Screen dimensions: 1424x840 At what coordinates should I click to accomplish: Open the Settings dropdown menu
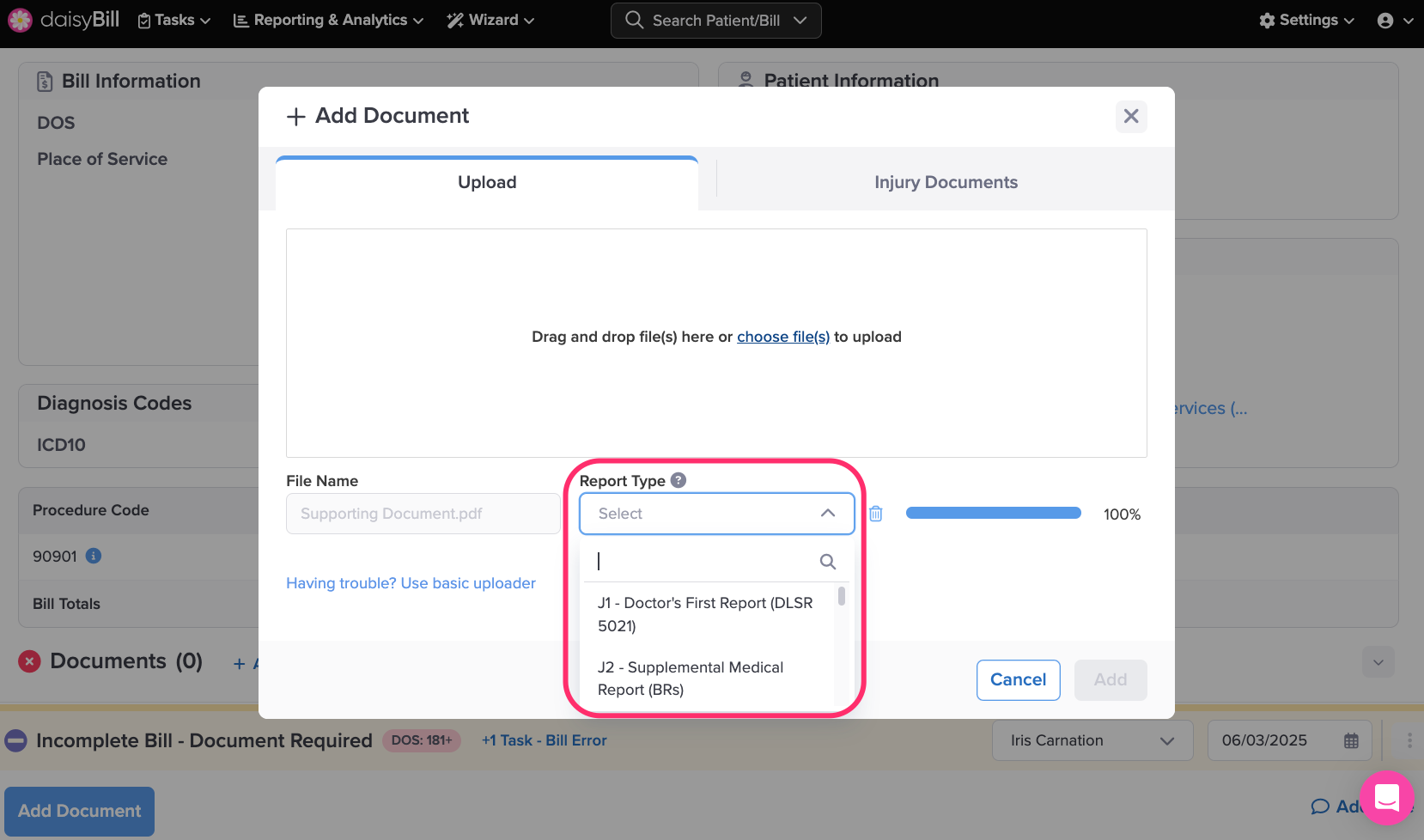(1306, 21)
